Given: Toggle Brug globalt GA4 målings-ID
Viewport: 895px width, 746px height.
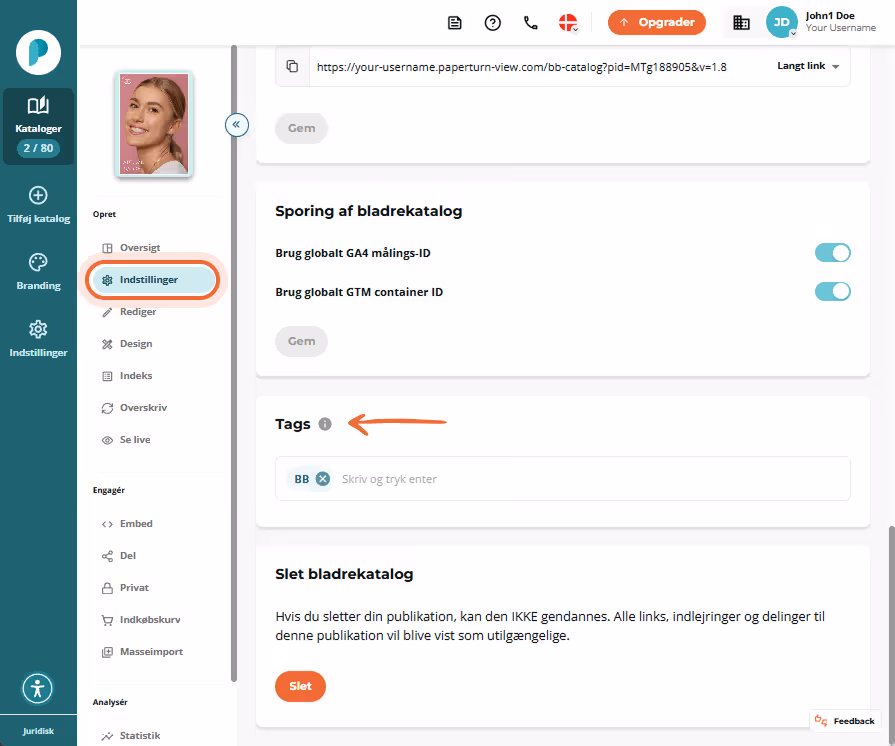Looking at the screenshot, I should (x=832, y=253).
